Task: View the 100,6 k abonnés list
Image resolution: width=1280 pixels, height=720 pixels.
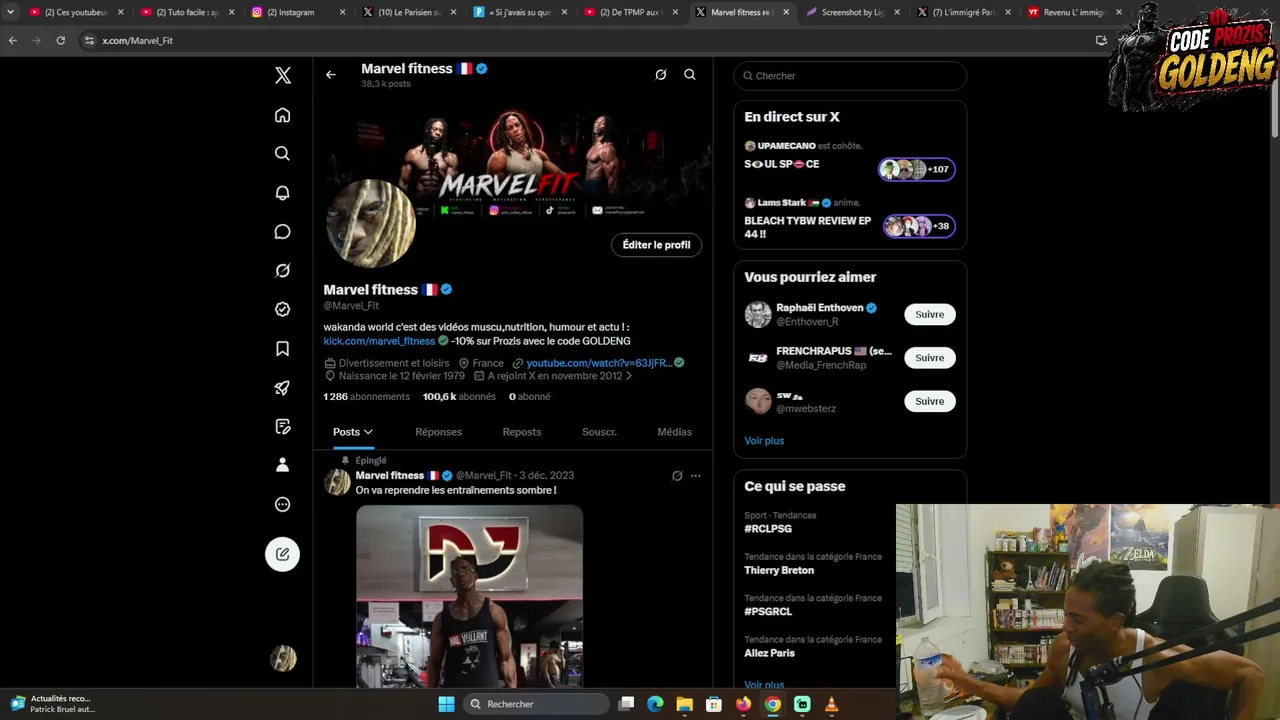Action: (x=459, y=397)
